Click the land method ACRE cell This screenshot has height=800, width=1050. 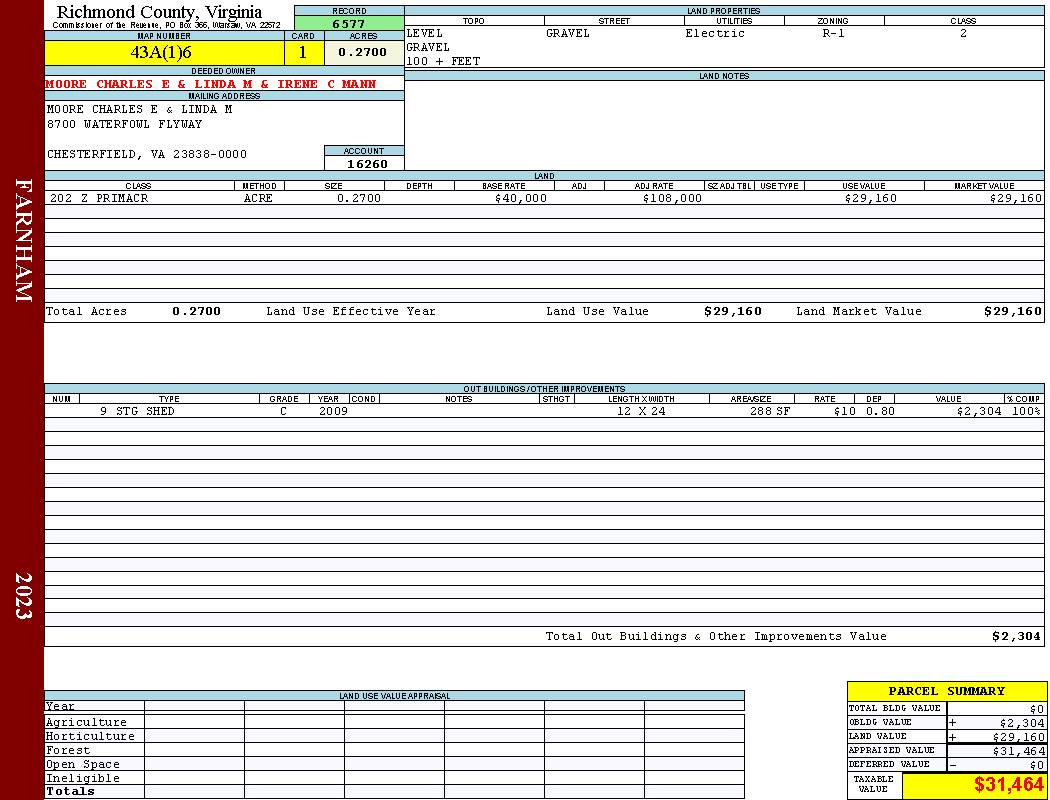tap(260, 199)
